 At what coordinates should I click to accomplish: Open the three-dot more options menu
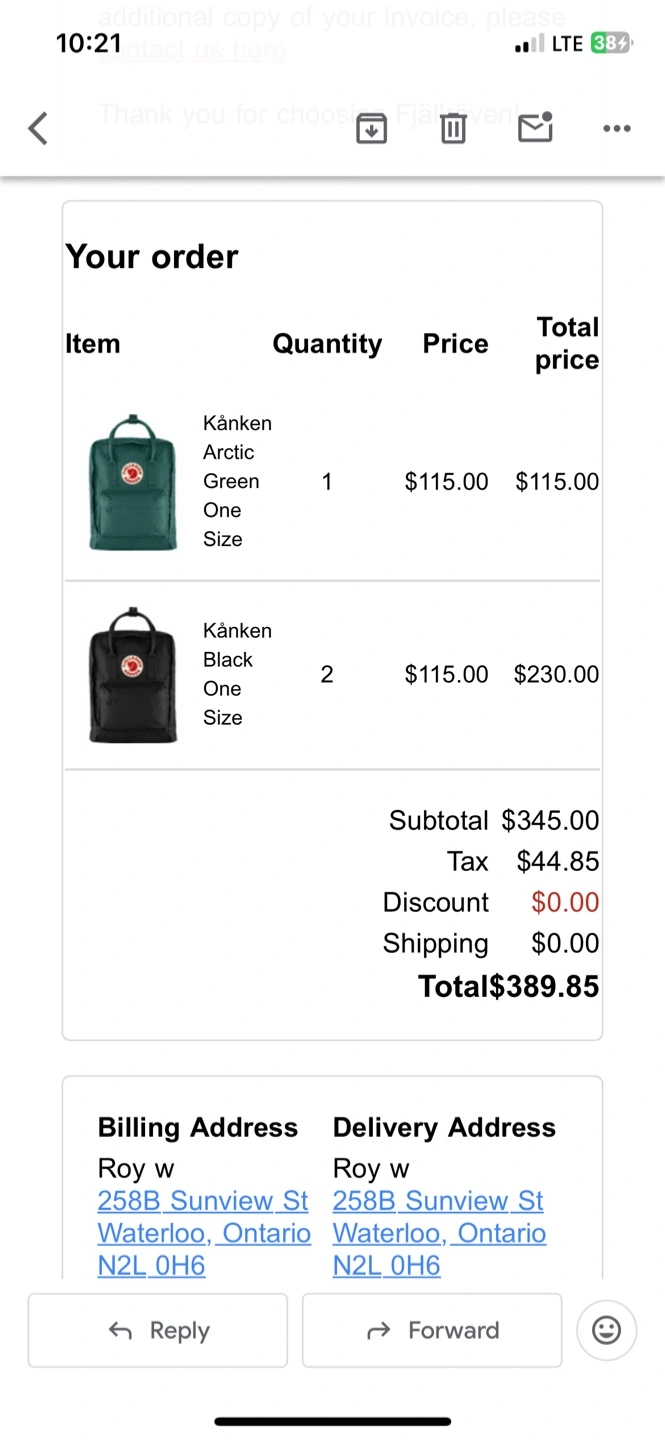click(617, 128)
